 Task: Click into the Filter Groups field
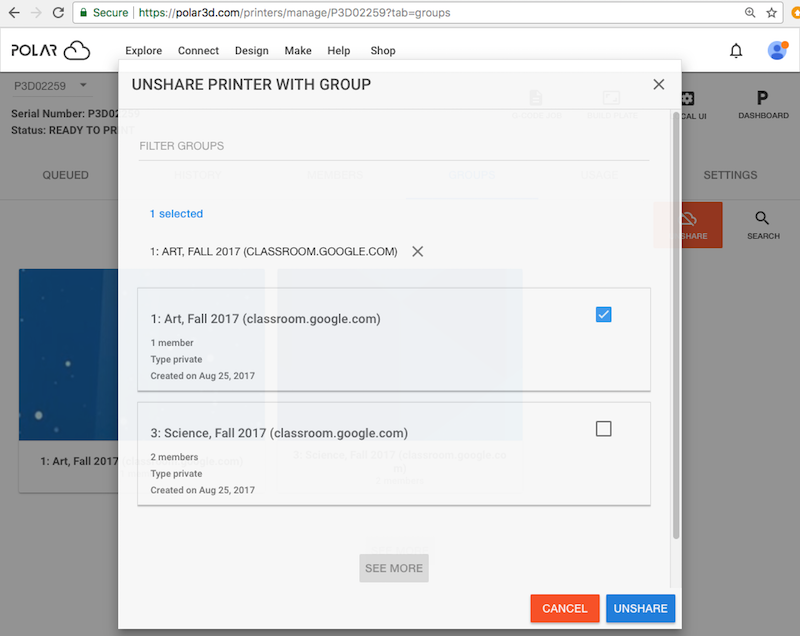(393, 146)
